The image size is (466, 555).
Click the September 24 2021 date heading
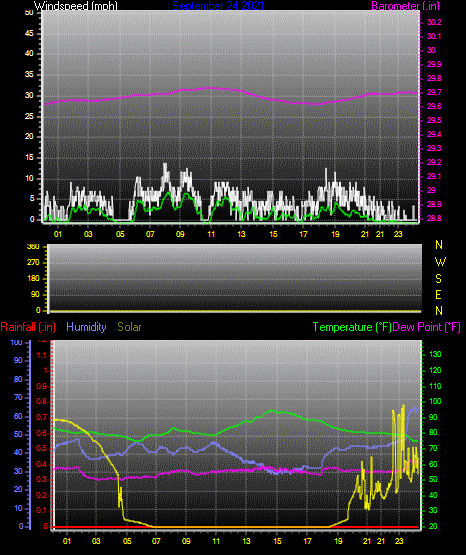click(218, 5)
